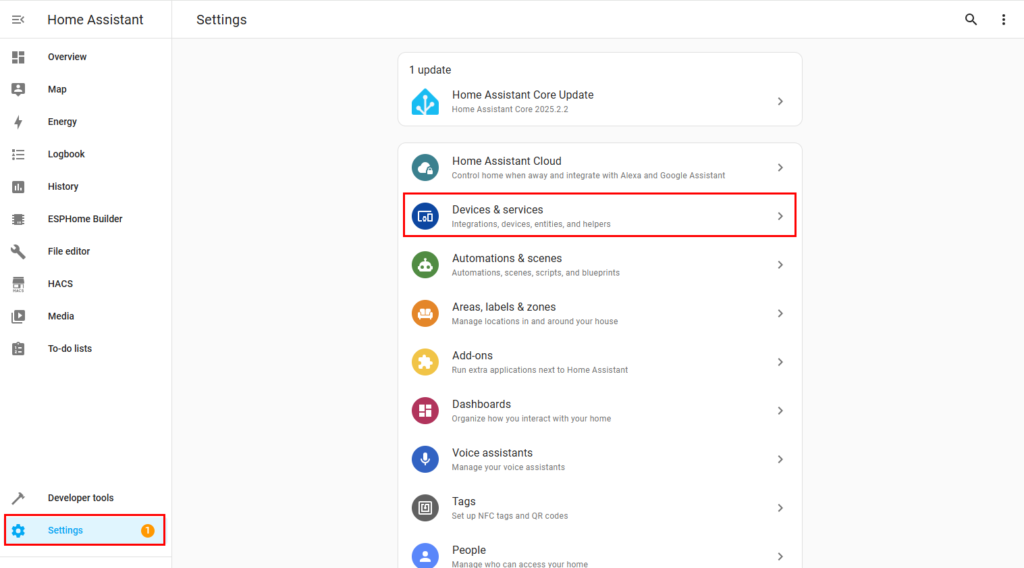Expand Home Assistant Core Update chevron

780,102
